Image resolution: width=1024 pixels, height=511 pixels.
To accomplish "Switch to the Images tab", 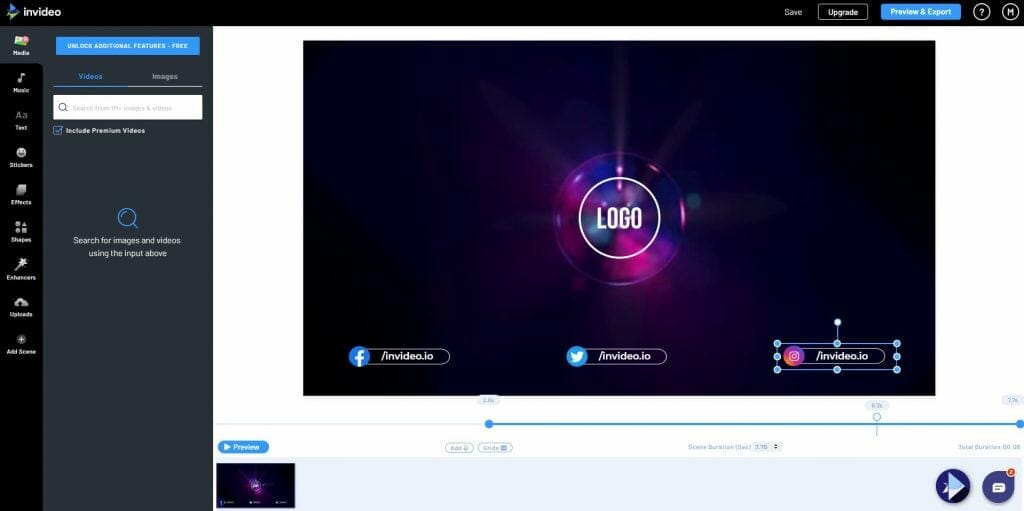I will 165,76.
